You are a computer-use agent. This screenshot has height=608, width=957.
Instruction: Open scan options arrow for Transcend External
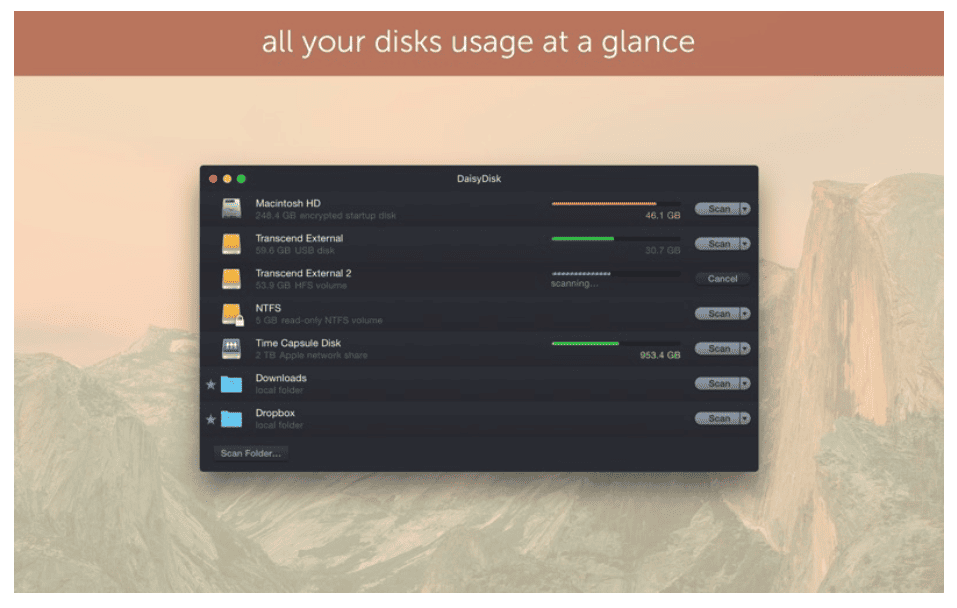click(x=745, y=244)
